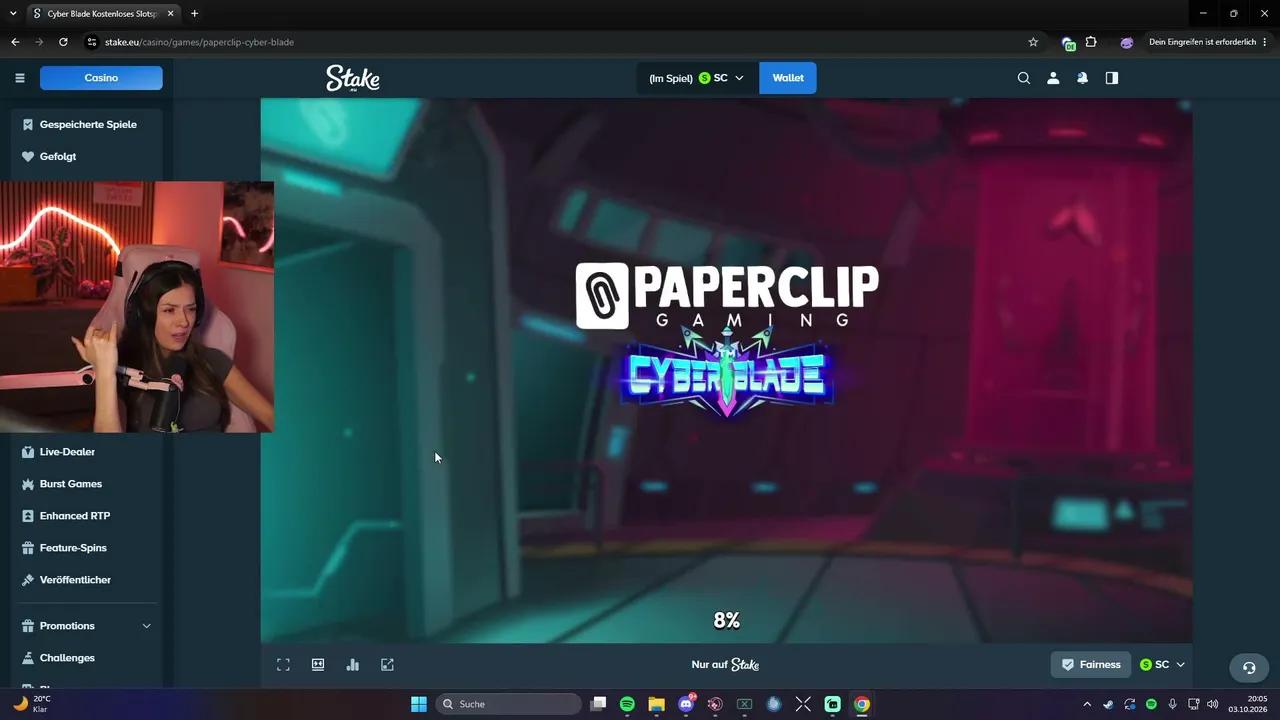1280x720 pixels.
Task: Open live stats chart icon
Action: click(352, 665)
